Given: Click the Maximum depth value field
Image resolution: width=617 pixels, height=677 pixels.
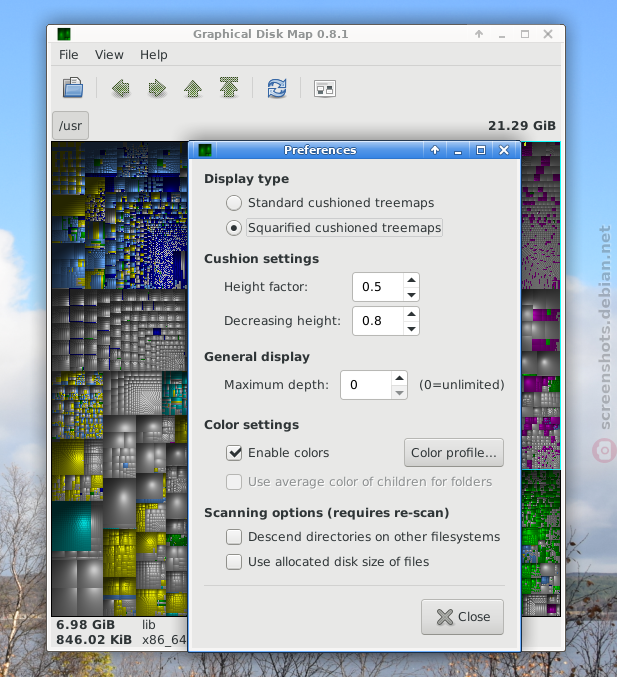Looking at the screenshot, I should tap(366, 385).
